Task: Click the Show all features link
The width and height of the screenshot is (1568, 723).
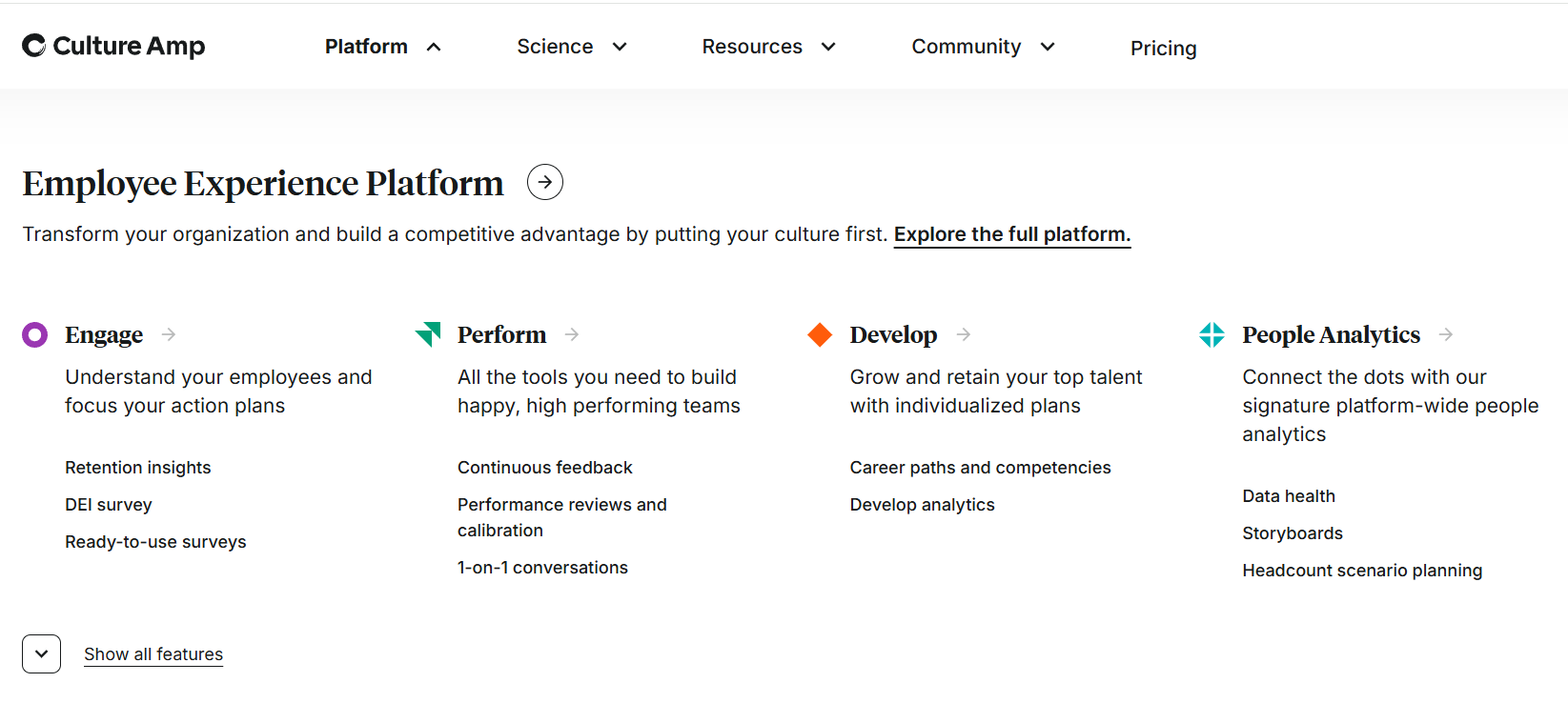Action: (153, 654)
